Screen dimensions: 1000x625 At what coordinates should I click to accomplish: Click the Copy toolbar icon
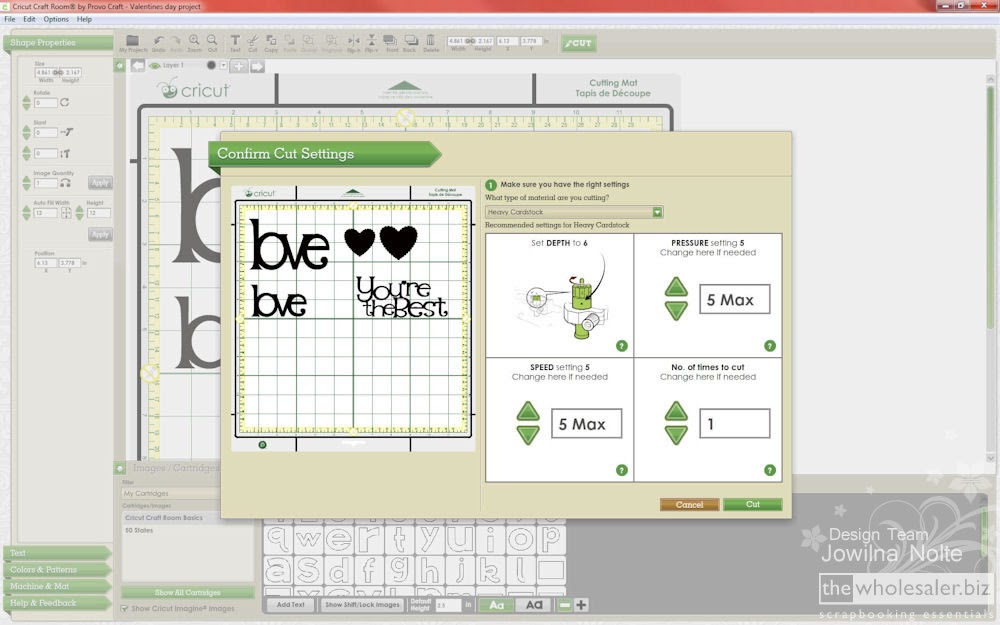[x=271, y=41]
